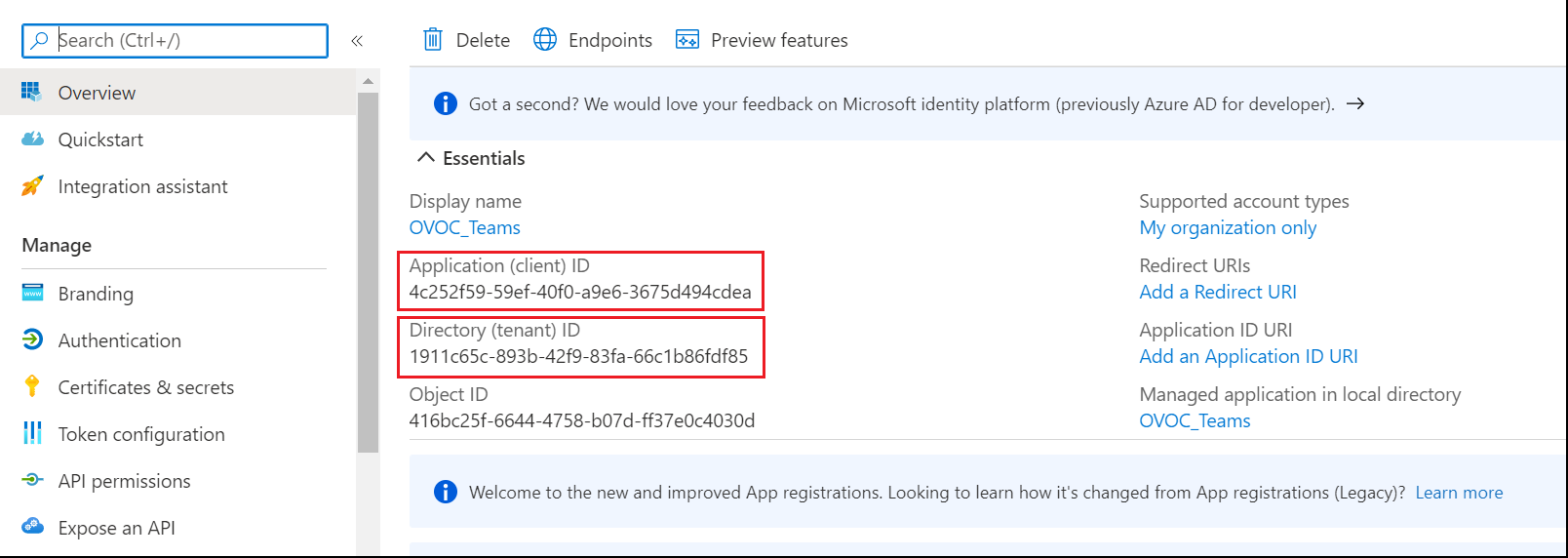Image resolution: width=1568 pixels, height=558 pixels.
Task: Open the Authentication menu item
Action: click(x=119, y=340)
